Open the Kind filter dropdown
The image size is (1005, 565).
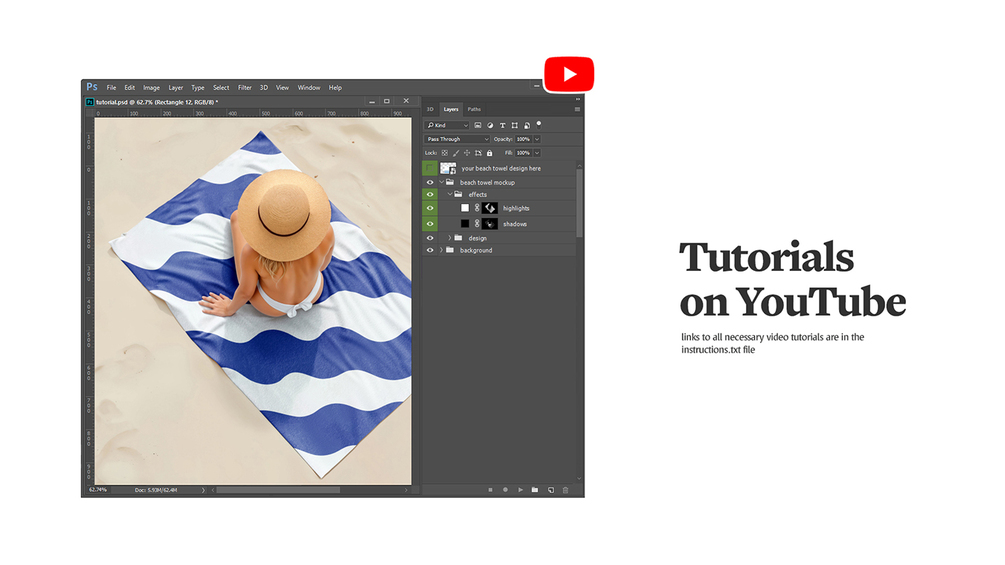point(447,126)
